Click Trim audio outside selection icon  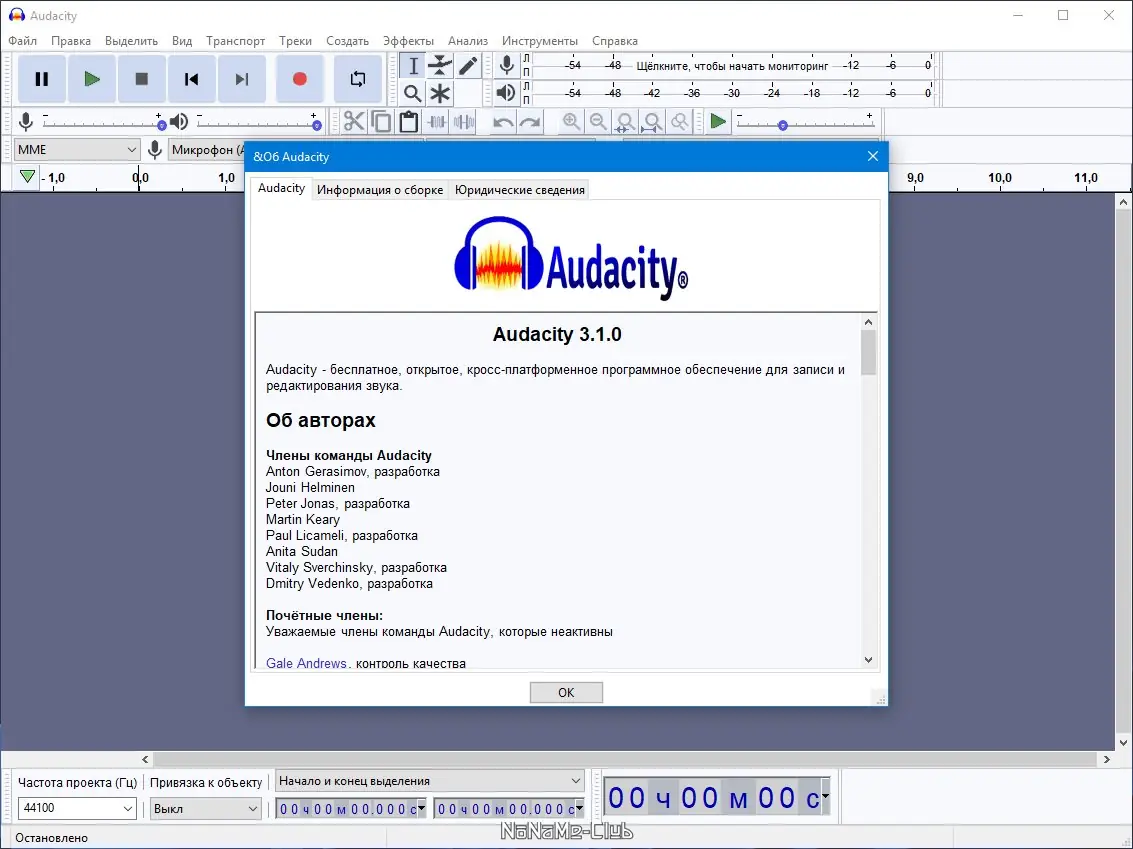tap(436, 121)
